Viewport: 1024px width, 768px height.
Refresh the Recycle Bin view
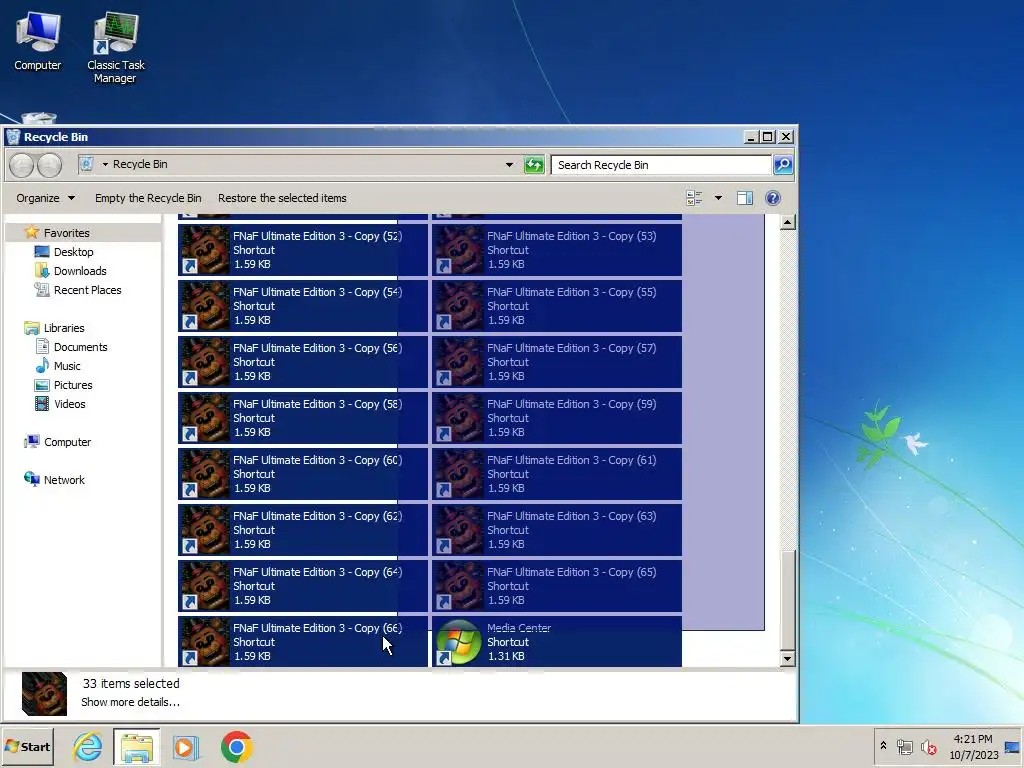tap(534, 165)
